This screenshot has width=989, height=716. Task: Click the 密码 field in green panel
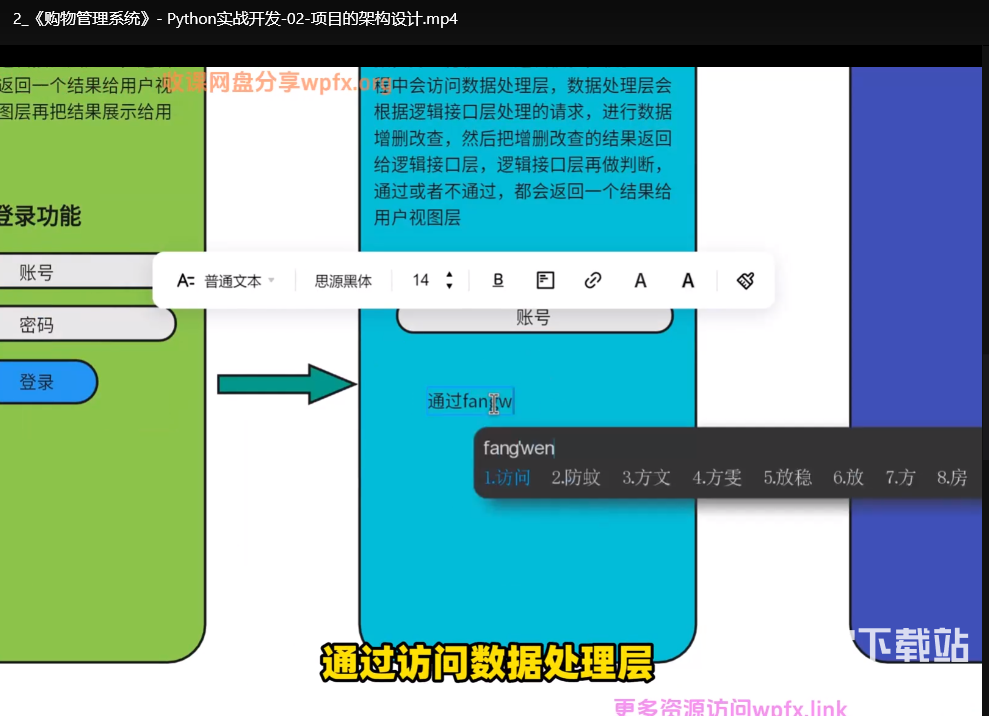85,325
